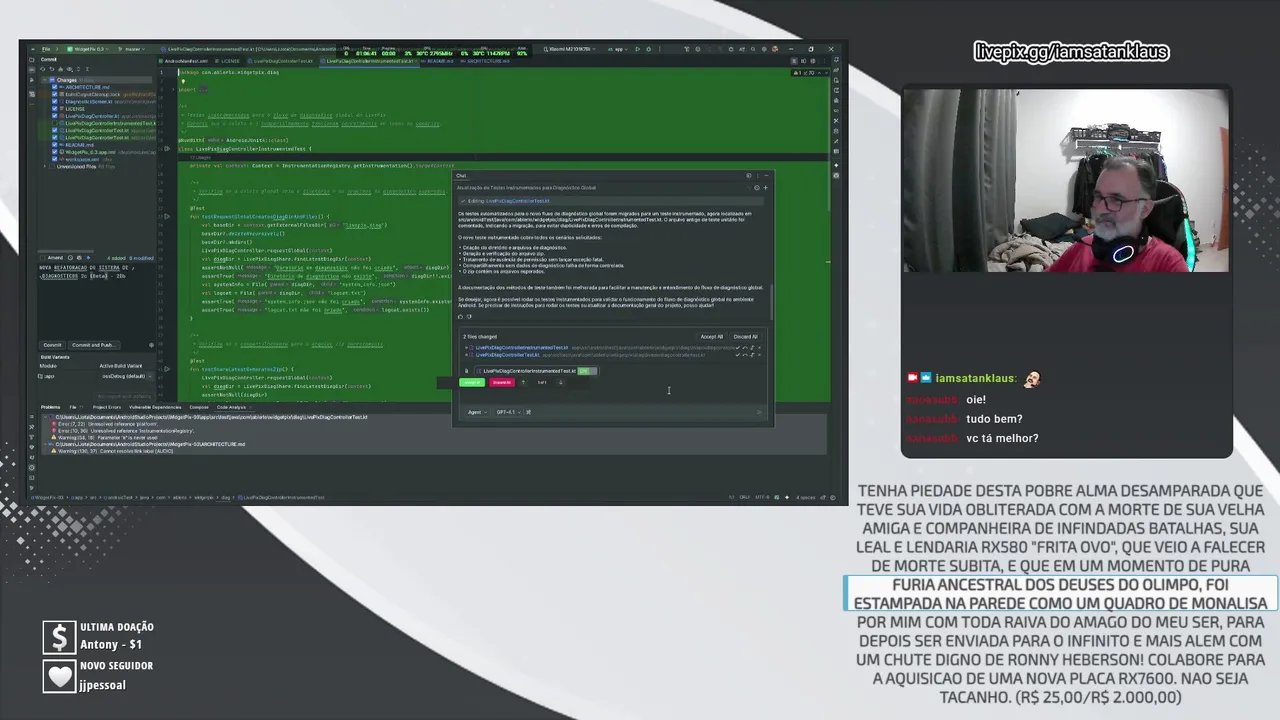Click Rollback icon in the Commit toolbar

point(52,69)
